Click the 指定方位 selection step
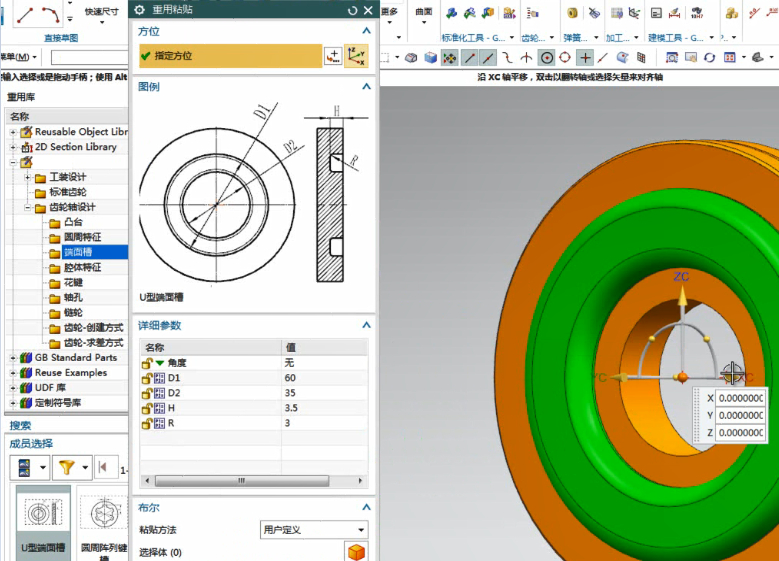The width and height of the screenshot is (779, 561). [231, 56]
